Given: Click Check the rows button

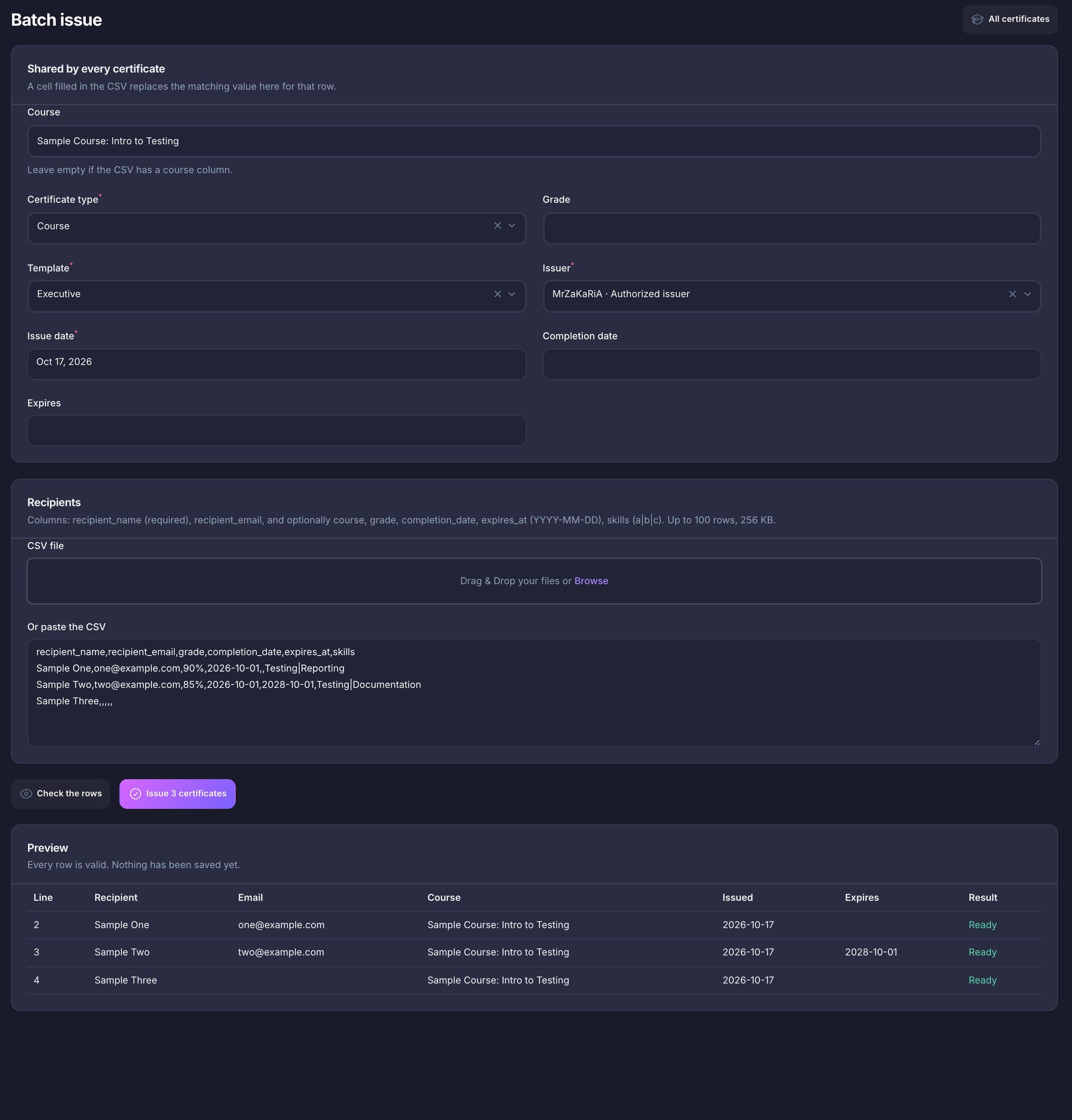Looking at the screenshot, I should pos(60,794).
